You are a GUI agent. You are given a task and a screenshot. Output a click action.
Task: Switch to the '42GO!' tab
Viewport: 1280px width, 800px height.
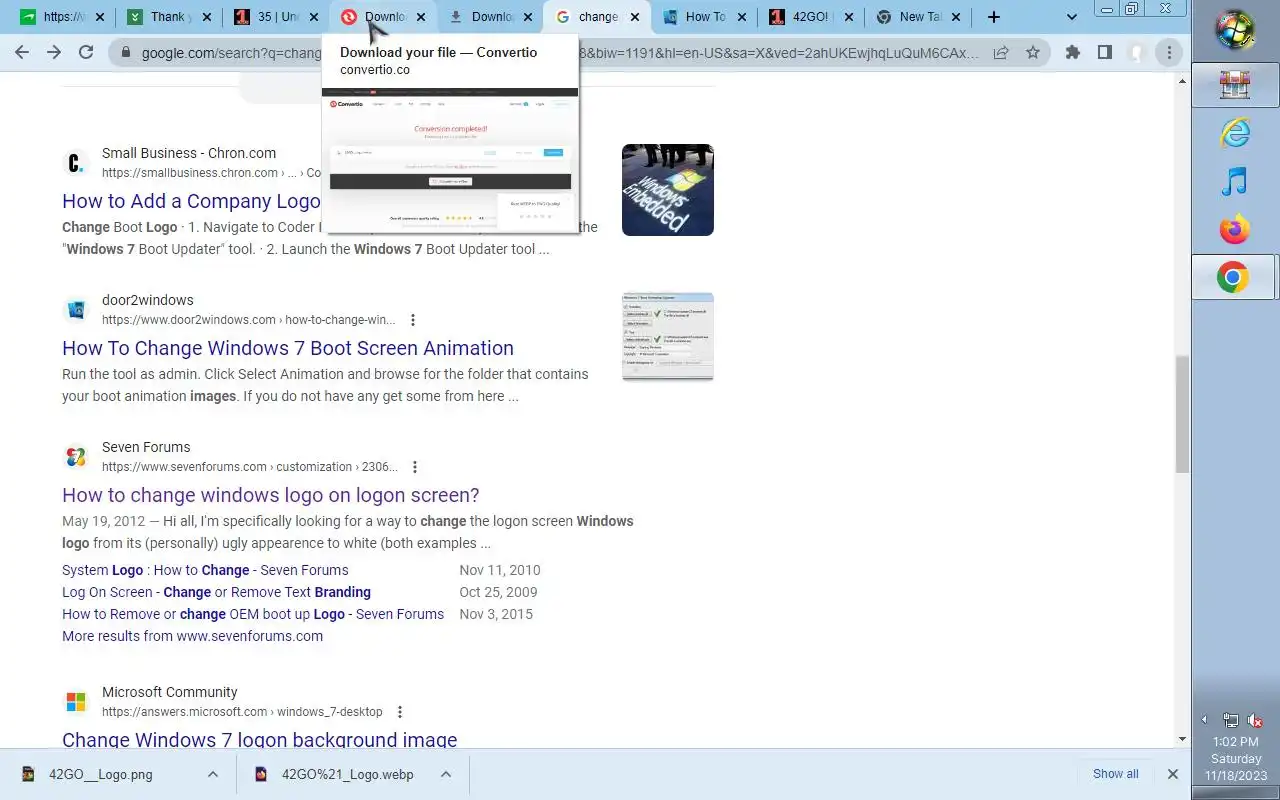pos(809,17)
